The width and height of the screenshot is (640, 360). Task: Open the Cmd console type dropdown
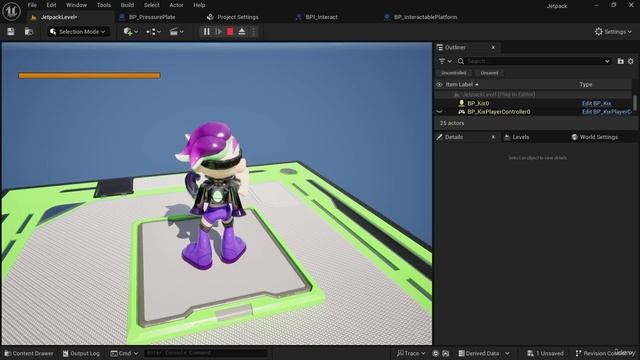coord(124,353)
